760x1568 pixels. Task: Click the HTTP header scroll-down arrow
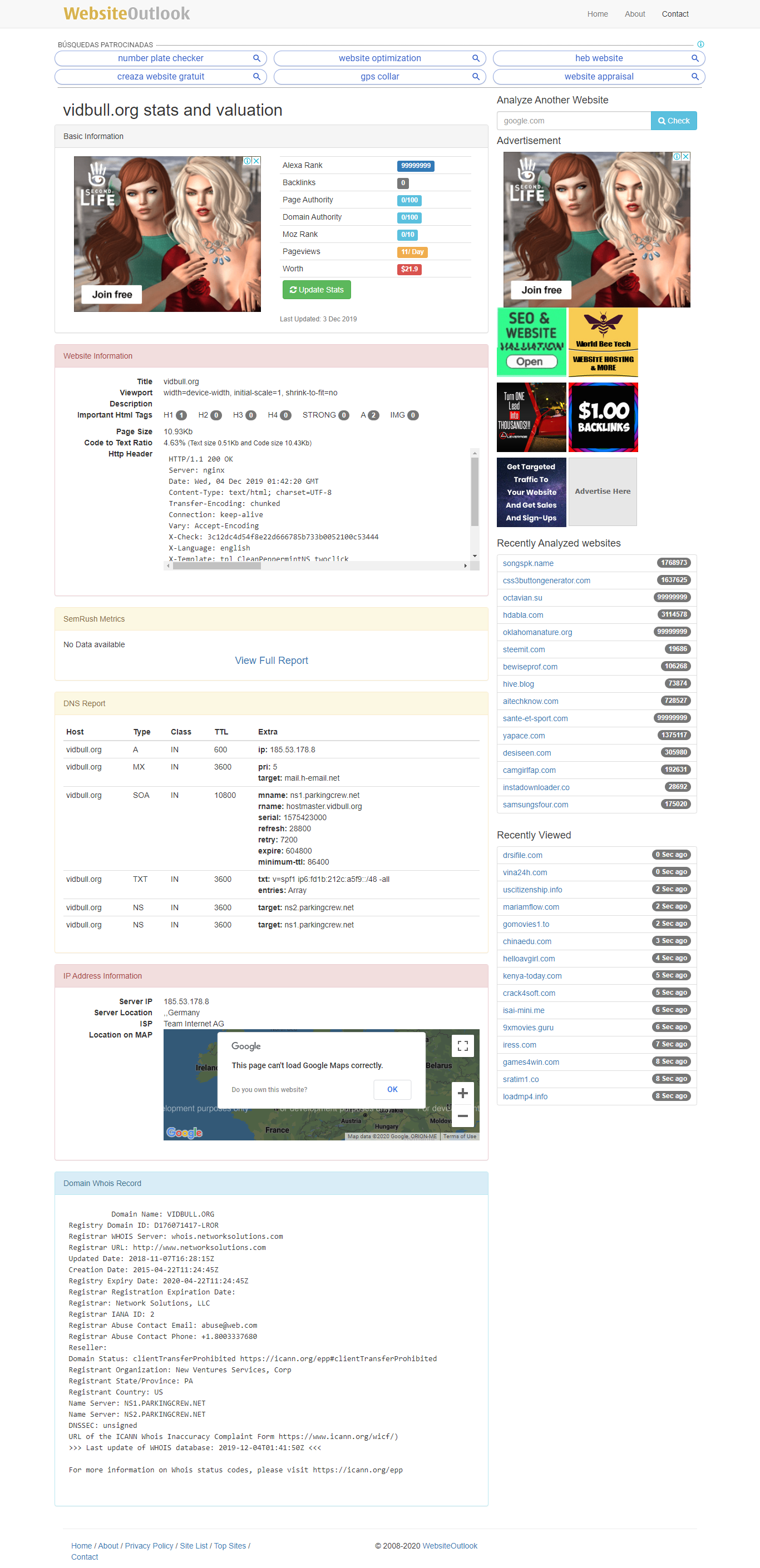click(475, 555)
